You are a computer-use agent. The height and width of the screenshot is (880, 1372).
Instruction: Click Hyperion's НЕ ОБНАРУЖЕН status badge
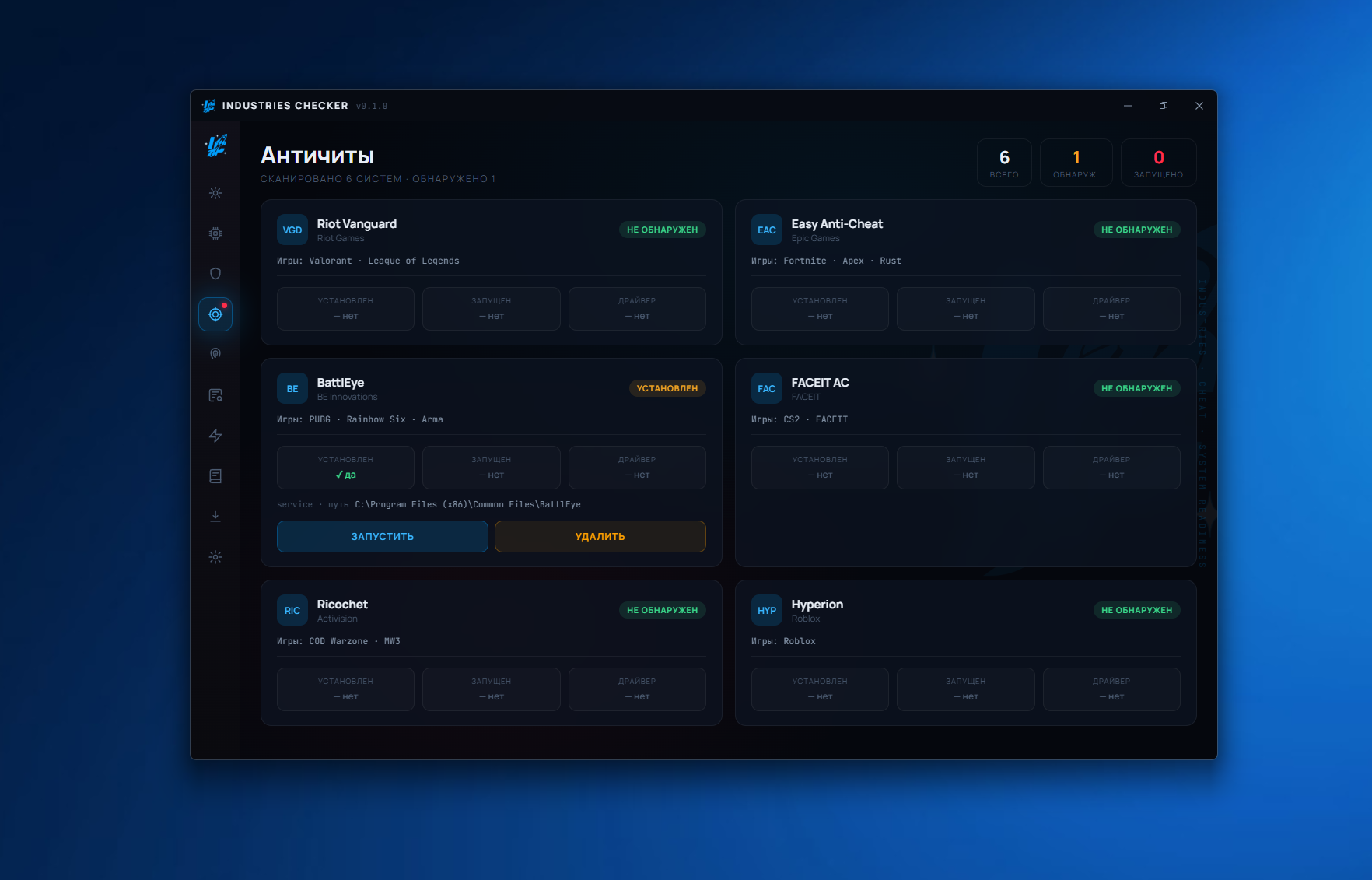(x=1137, y=610)
